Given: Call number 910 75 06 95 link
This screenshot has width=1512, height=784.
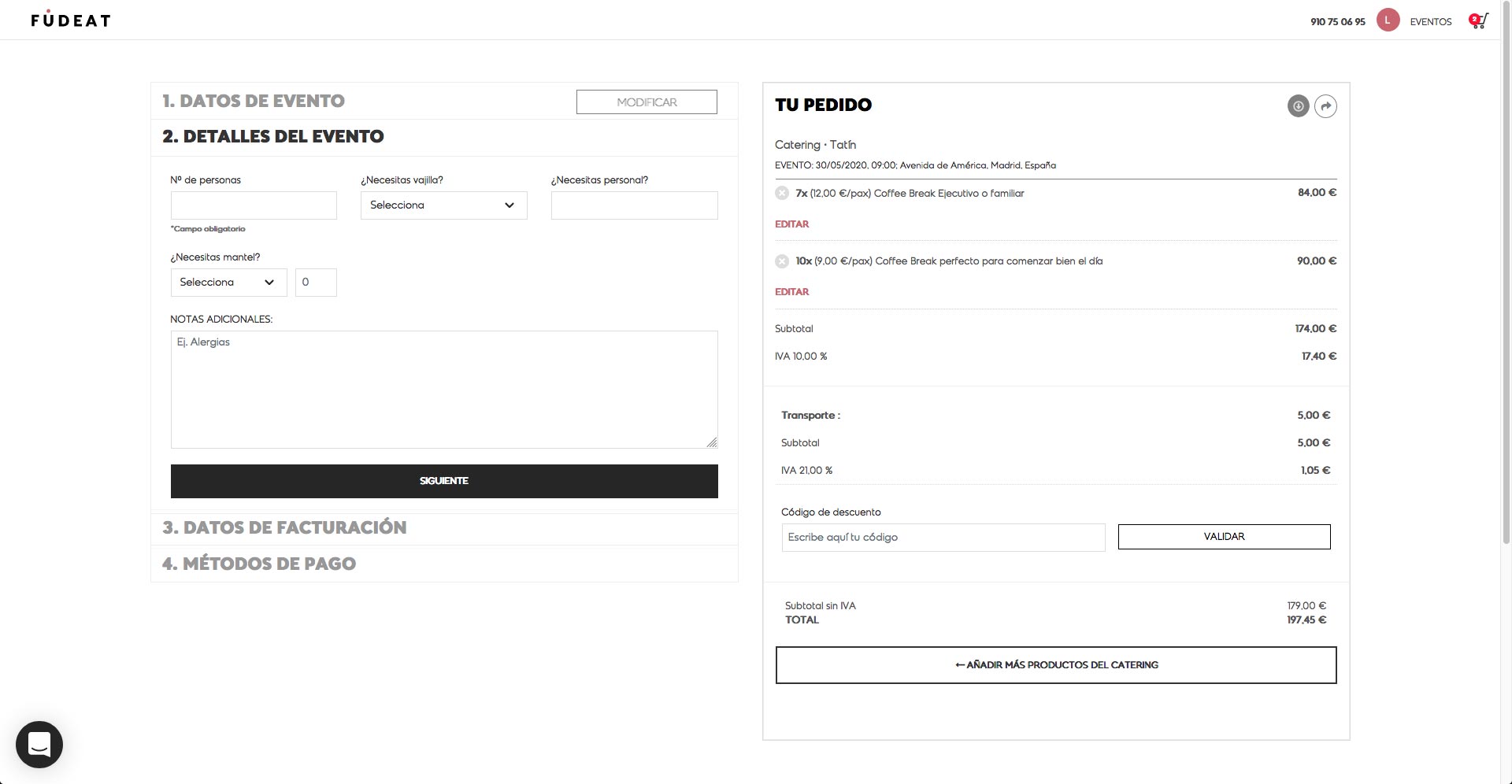Looking at the screenshot, I should (1338, 22).
